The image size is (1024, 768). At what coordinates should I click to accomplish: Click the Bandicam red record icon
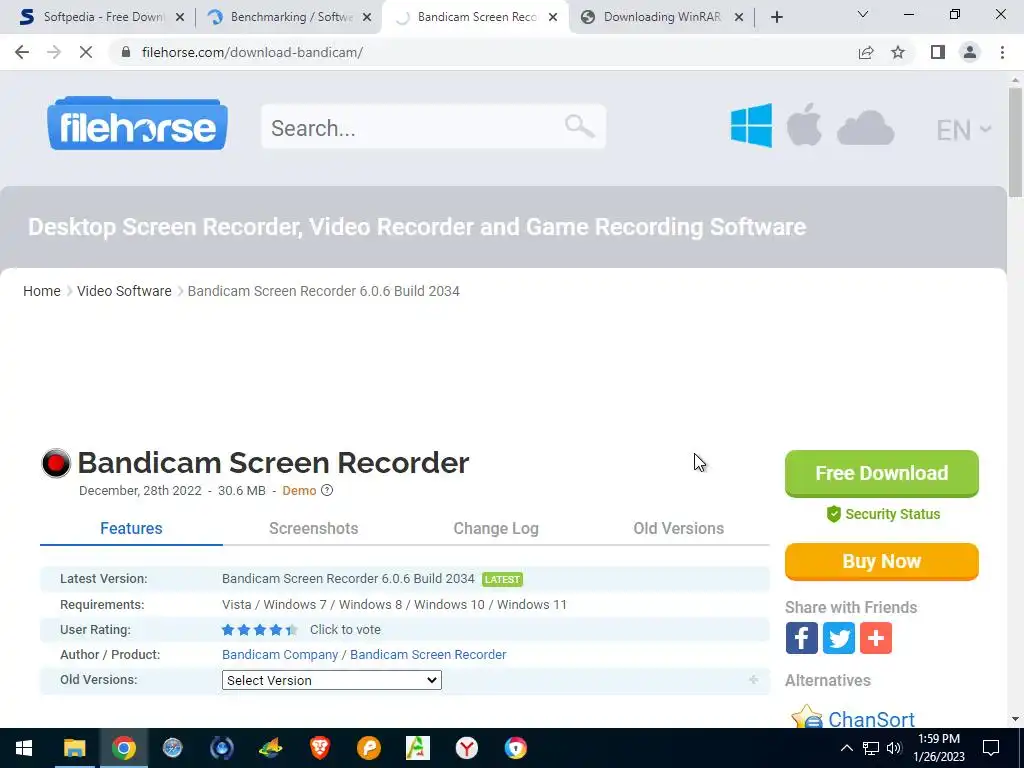(x=56, y=463)
